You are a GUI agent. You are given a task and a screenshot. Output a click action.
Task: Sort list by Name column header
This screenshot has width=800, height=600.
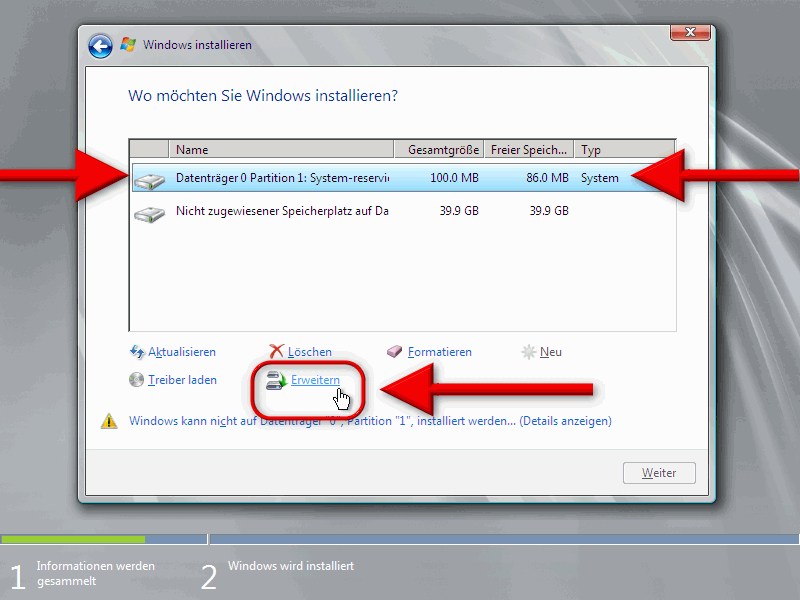(282, 150)
